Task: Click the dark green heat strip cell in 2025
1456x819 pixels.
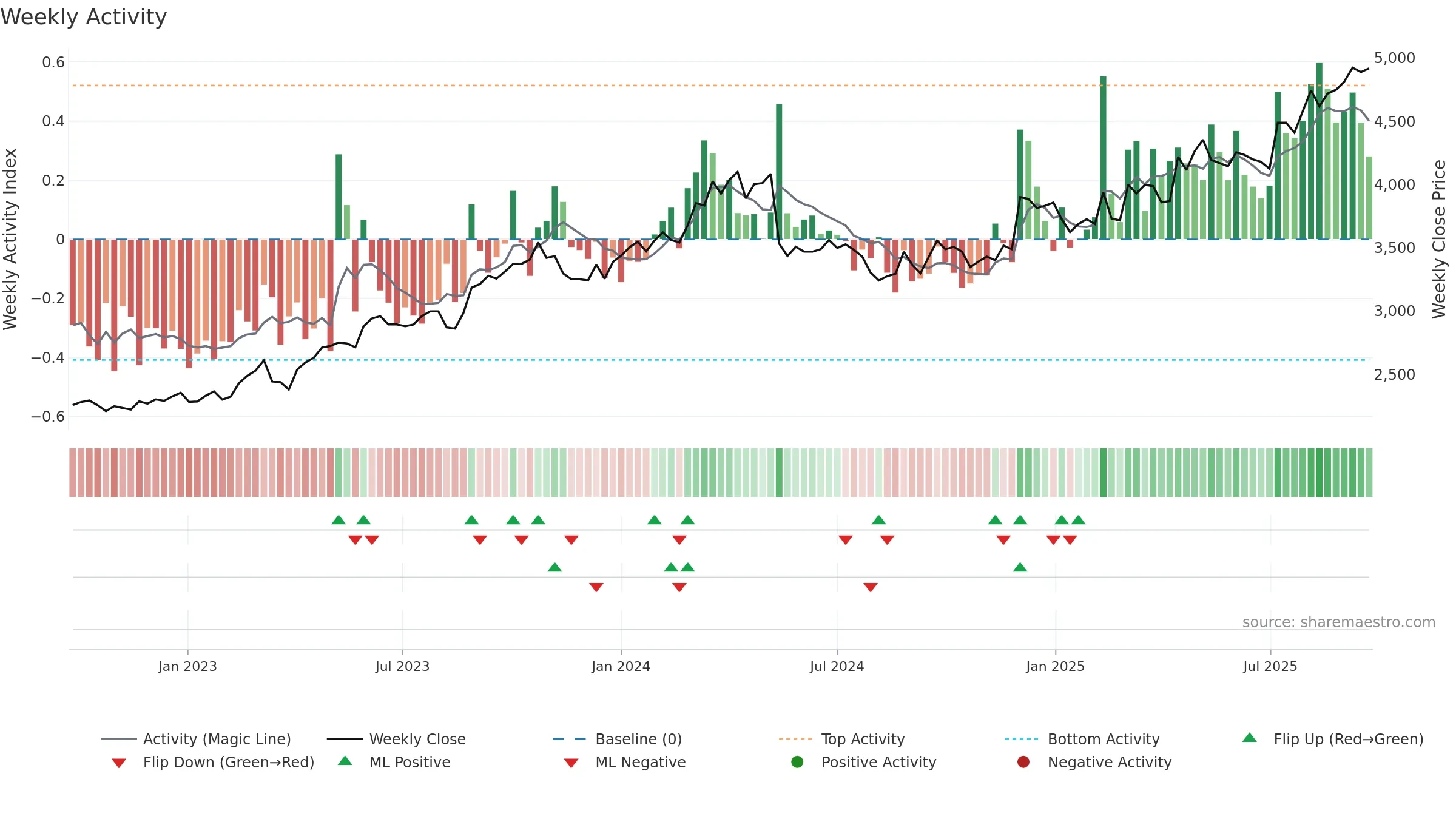Action: point(1103,473)
